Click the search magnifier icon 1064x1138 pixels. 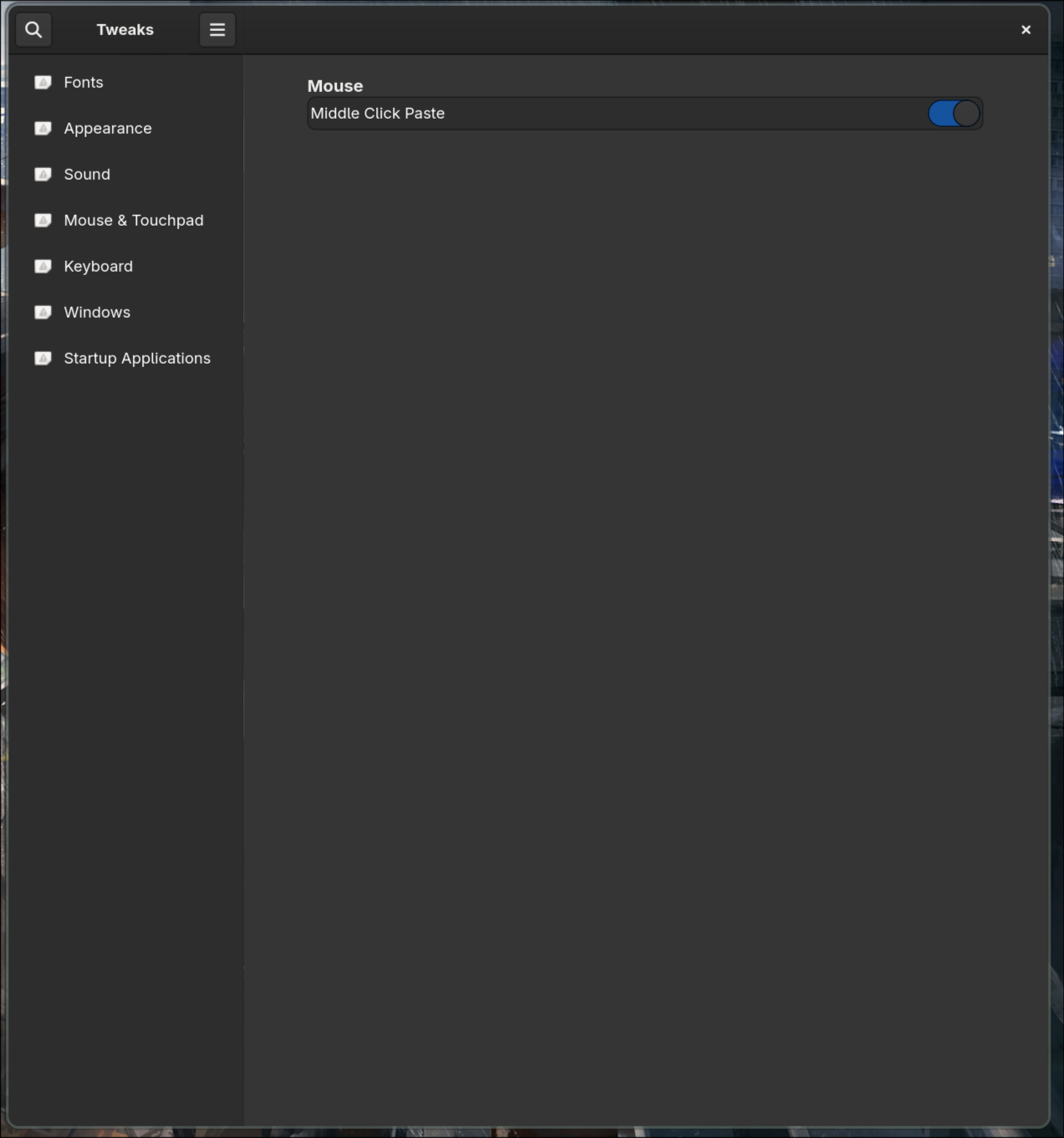coord(33,29)
